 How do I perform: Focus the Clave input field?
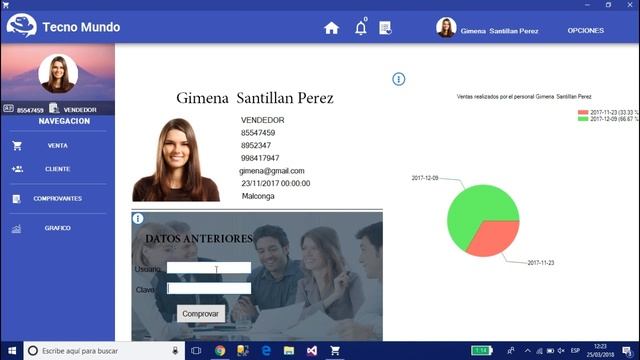tap(209, 288)
